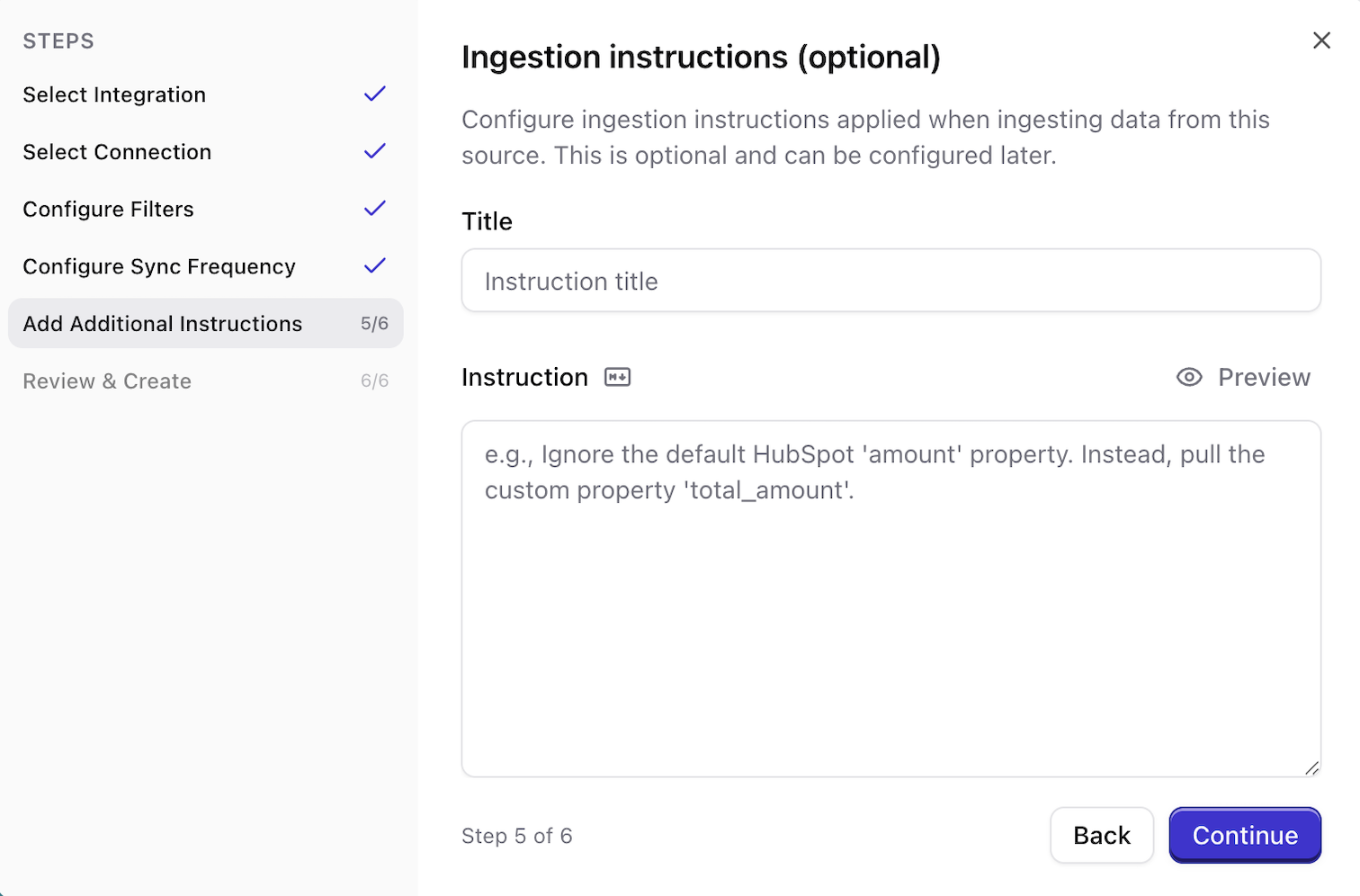Click the textarea resize handle
This screenshot has height=896, width=1360.
click(1311, 769)
